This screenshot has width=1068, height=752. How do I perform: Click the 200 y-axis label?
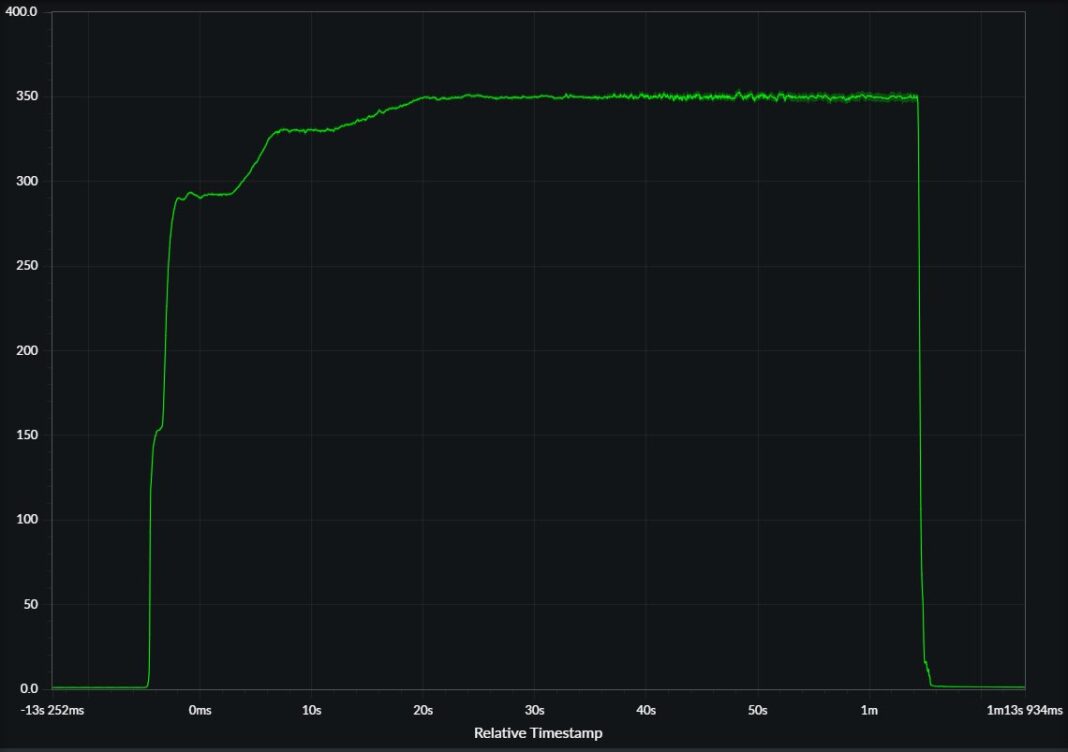[27, 351]
